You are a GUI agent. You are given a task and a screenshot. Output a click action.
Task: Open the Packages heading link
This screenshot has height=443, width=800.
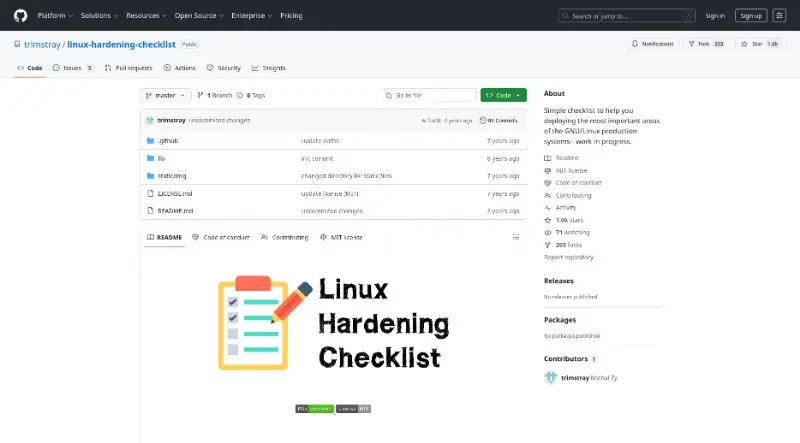560,320
